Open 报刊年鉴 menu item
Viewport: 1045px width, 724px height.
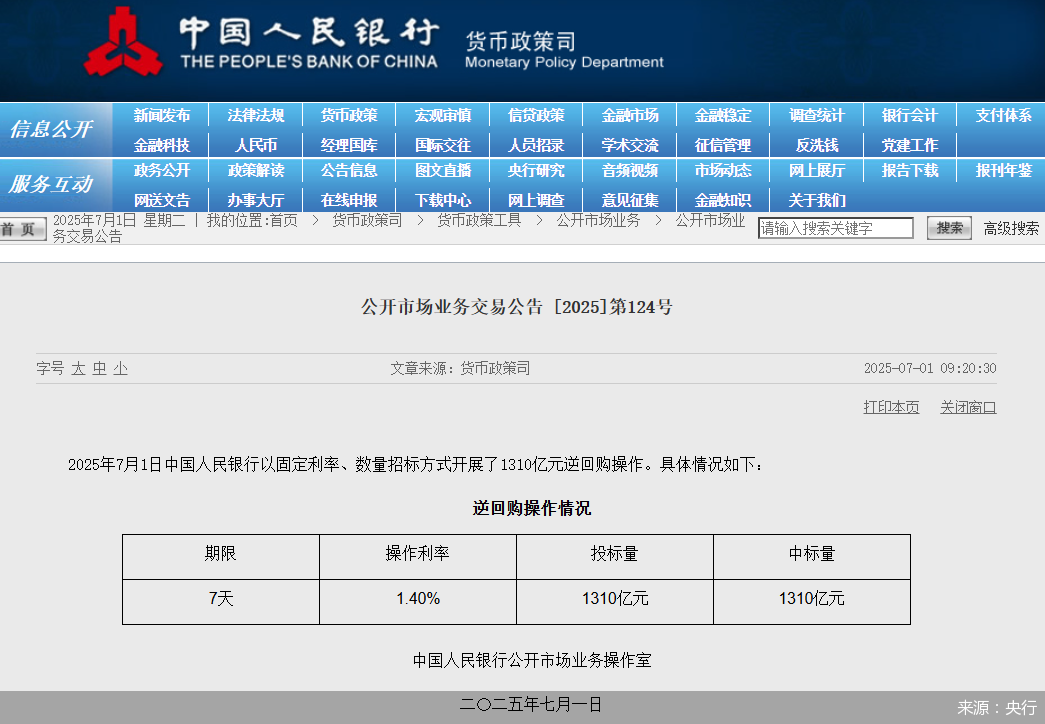pos(1004,171)
